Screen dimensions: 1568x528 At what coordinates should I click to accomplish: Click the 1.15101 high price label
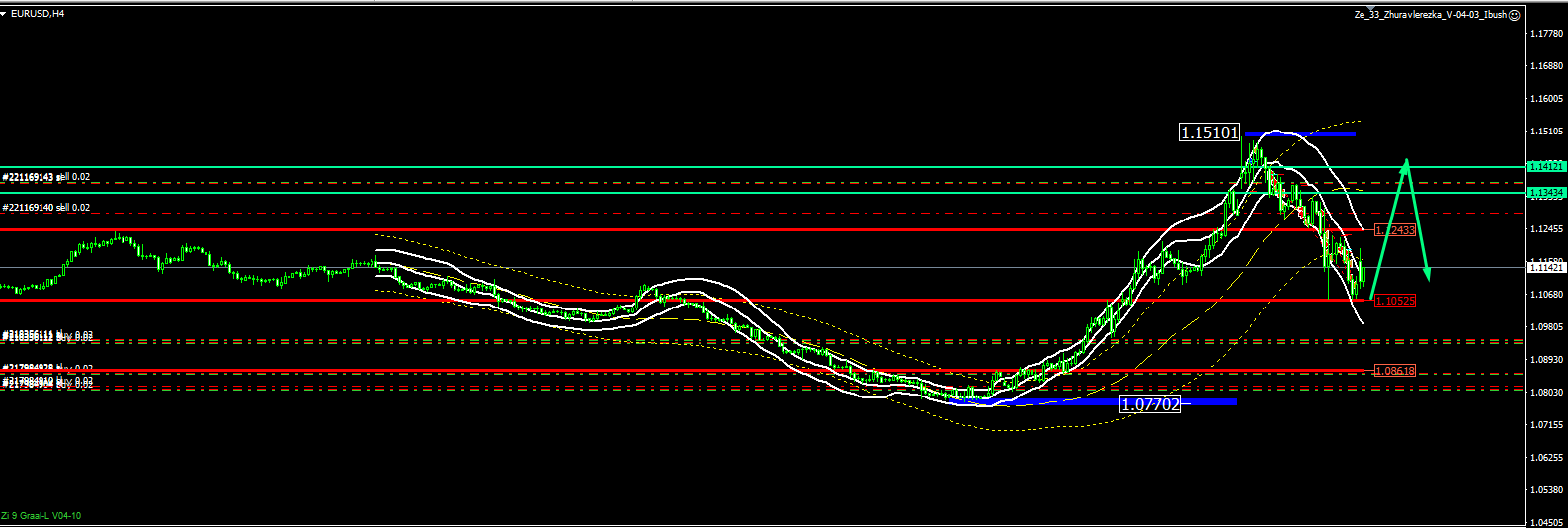coord(1209,132)
